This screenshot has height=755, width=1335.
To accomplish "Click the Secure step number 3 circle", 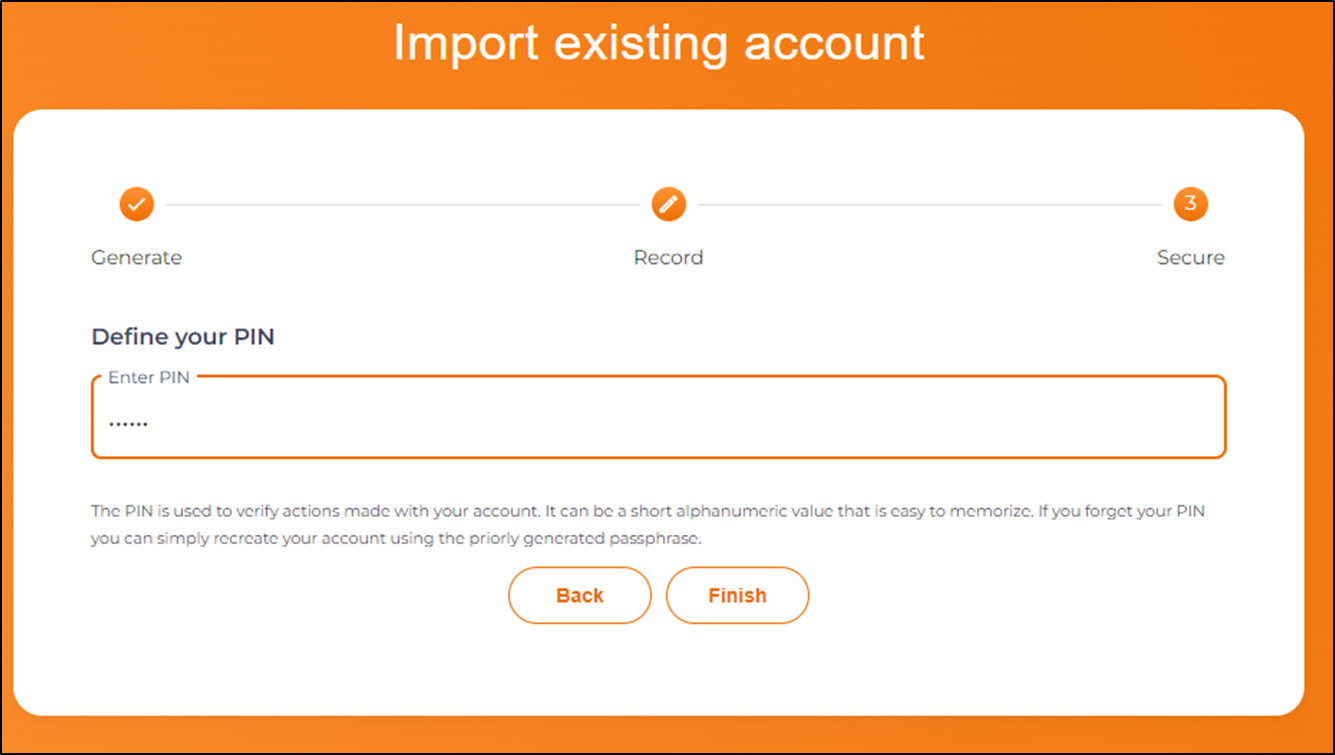I will (1190, 204).
